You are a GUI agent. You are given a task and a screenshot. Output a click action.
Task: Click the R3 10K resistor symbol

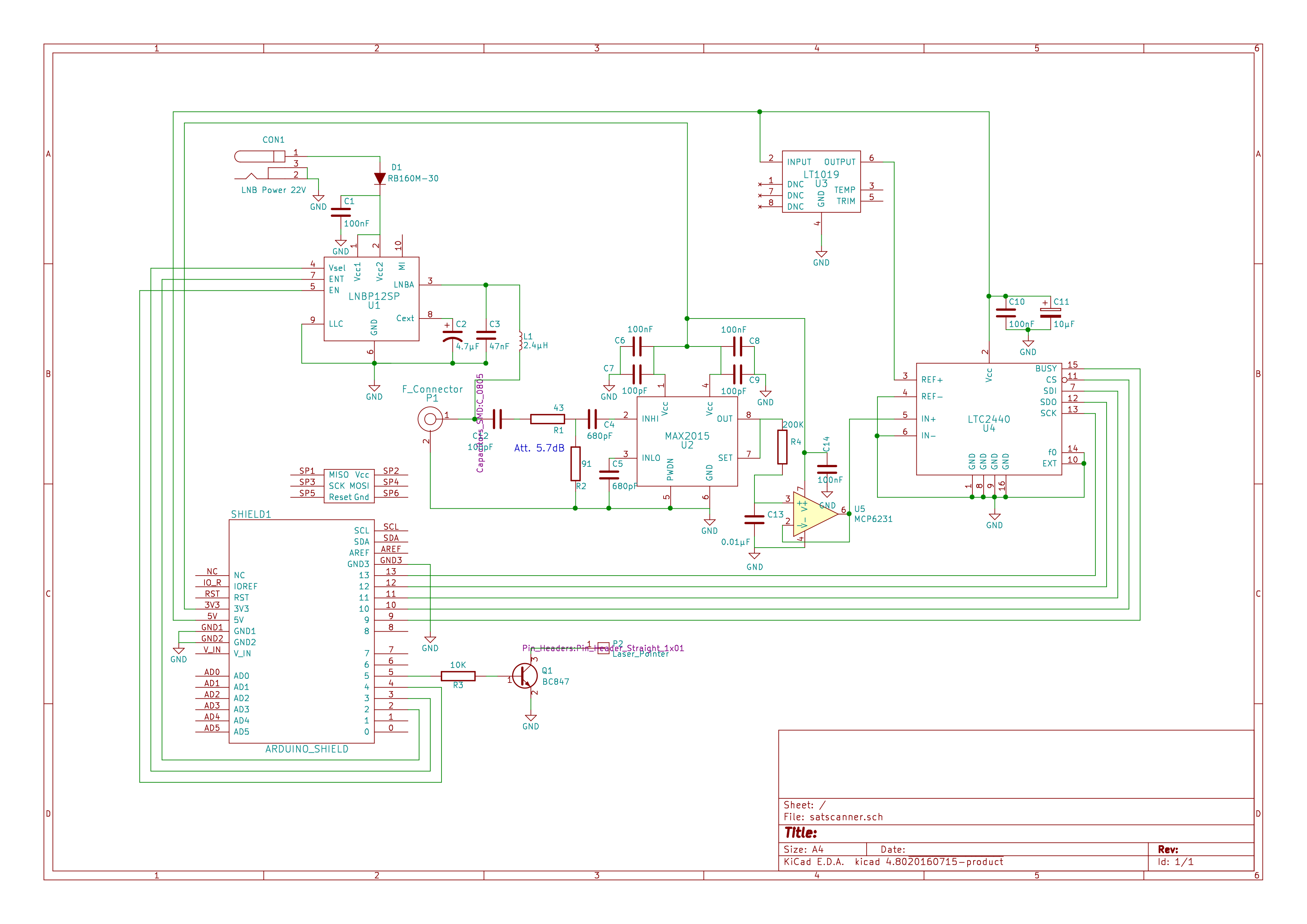pyautogui.click(x=458, y=676)
